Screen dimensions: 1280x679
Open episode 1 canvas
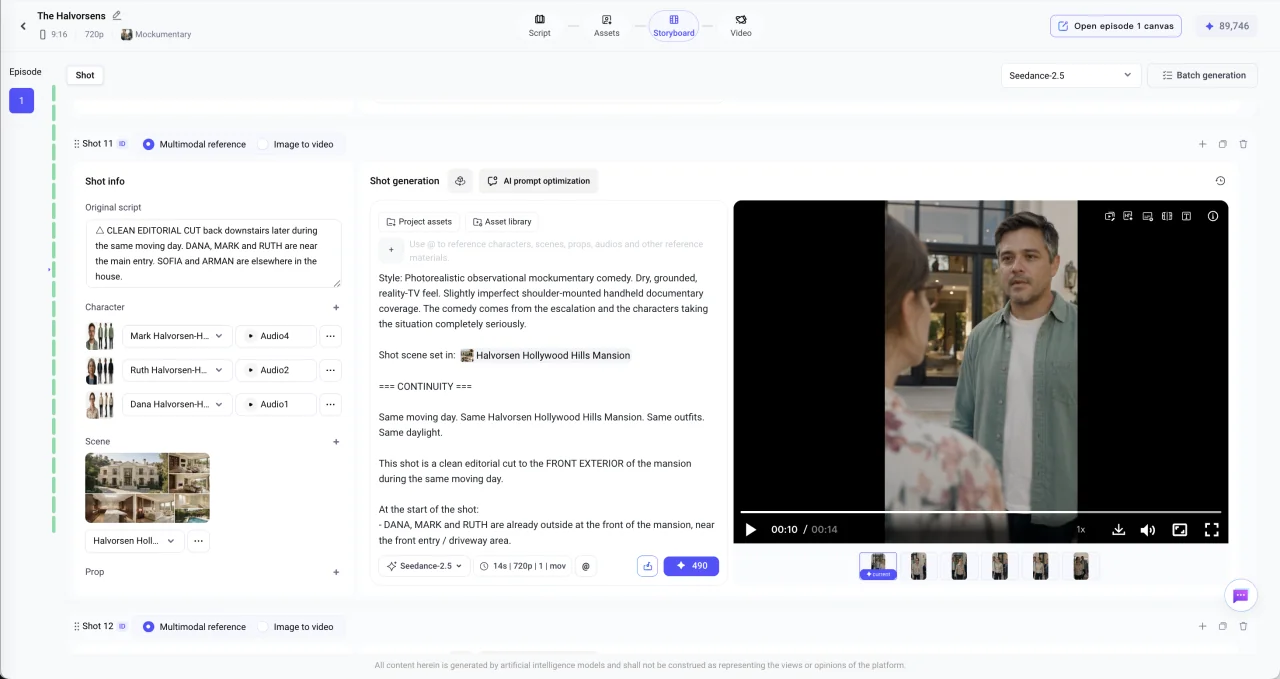pyautogui.click(x=1116, y=26)
